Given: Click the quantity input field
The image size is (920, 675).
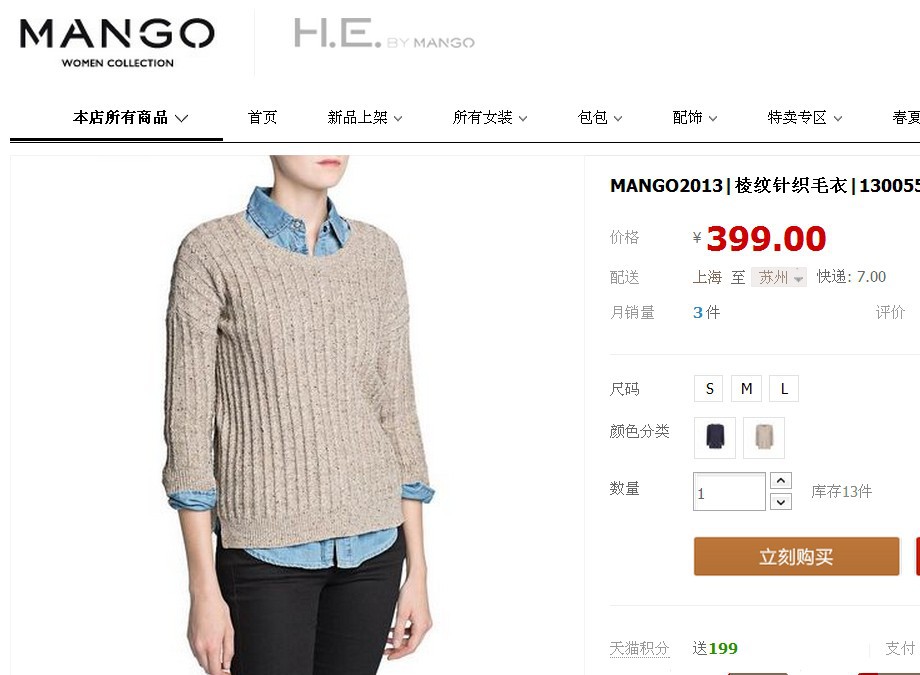Looking at the screenshot, I should coord(729,492).
